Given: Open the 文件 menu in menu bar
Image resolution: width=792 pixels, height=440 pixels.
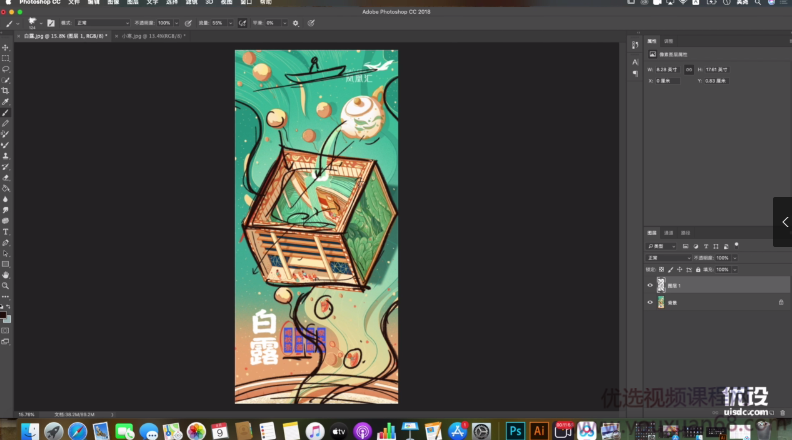Looking at the screenshot, I should [x=73, y=3].
